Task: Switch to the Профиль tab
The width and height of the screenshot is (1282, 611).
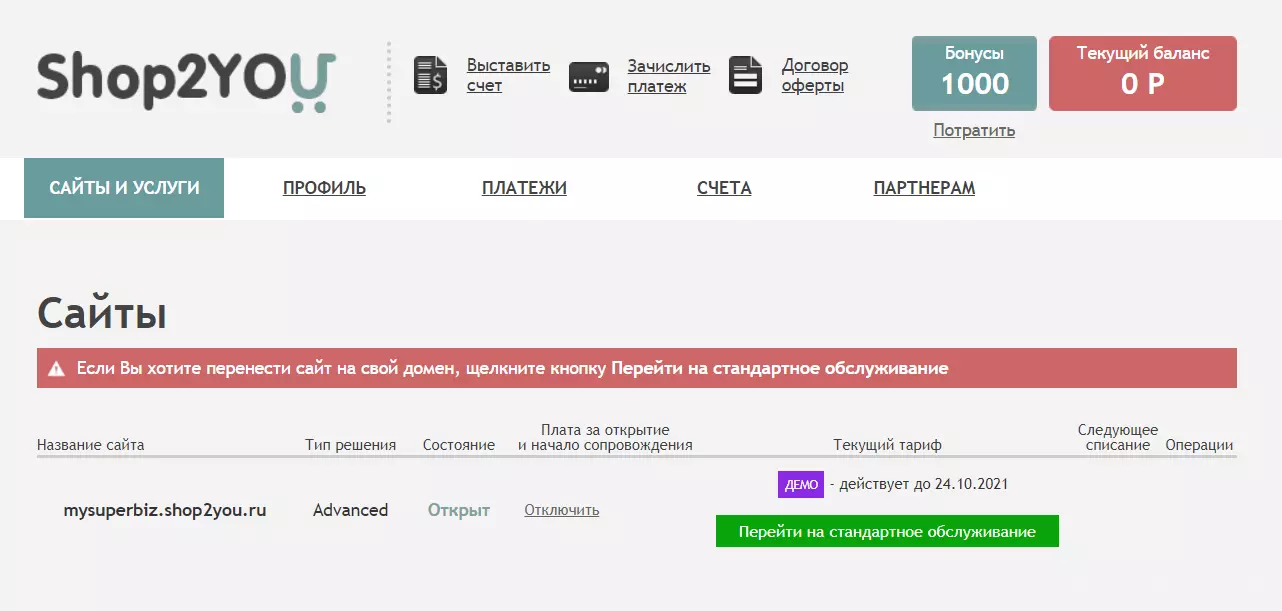Action: [x=324, y=188]
